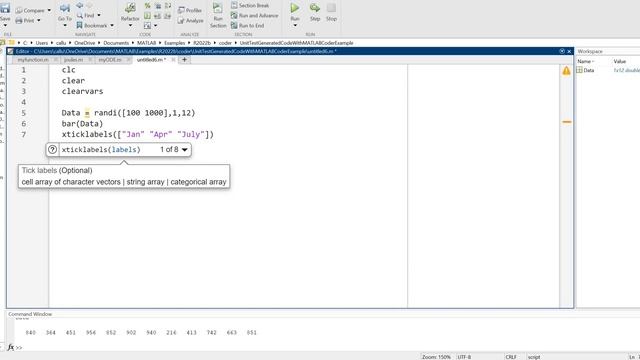Click the green Run play icon
Screen dimensions: 640x360
click(x=295, y=8)
